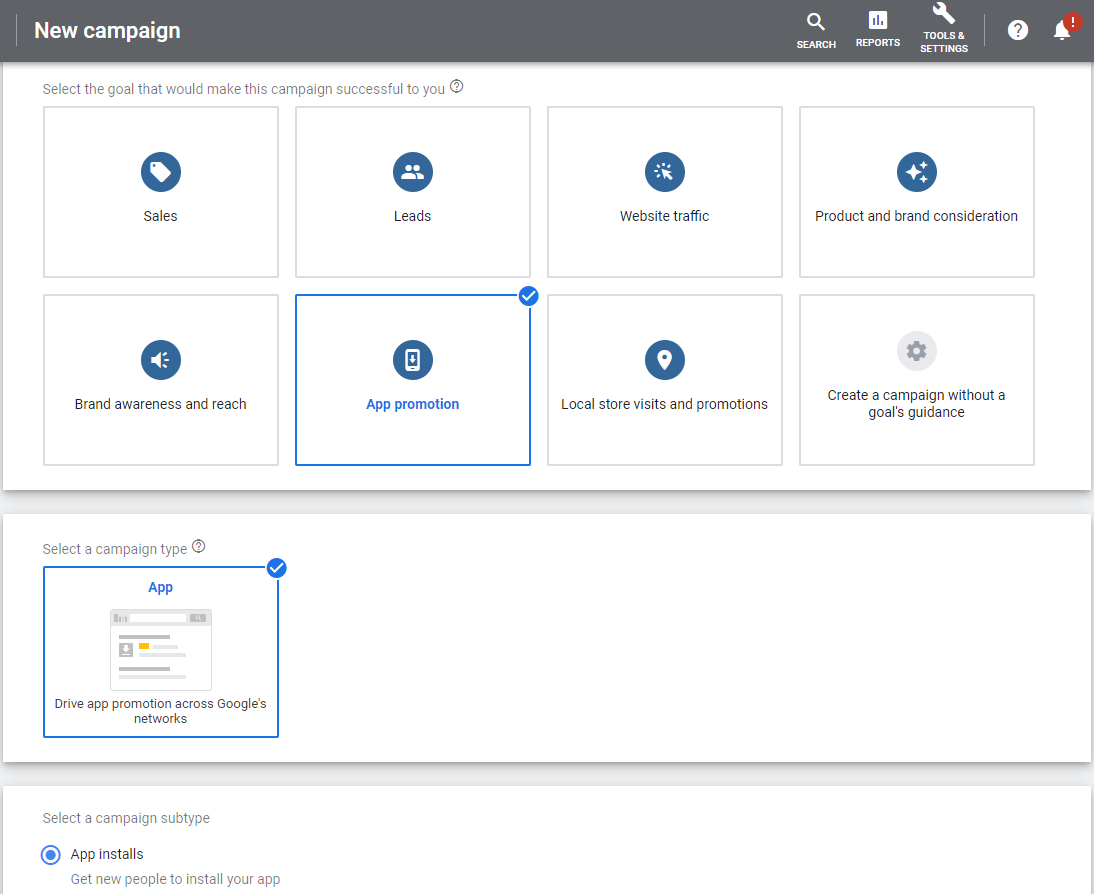Select Product and brand consideration sparkle icon
The width and height of the screenshot is (1094, 894).
pos(916,173)
